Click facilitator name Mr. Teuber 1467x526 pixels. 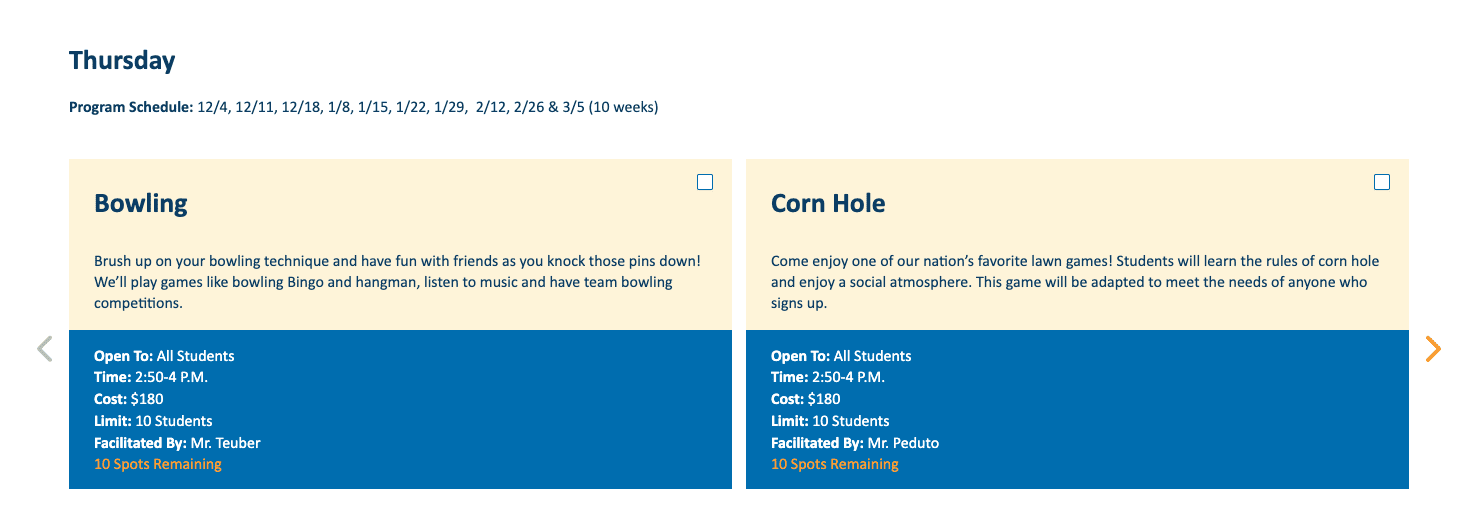click(229, 443)
